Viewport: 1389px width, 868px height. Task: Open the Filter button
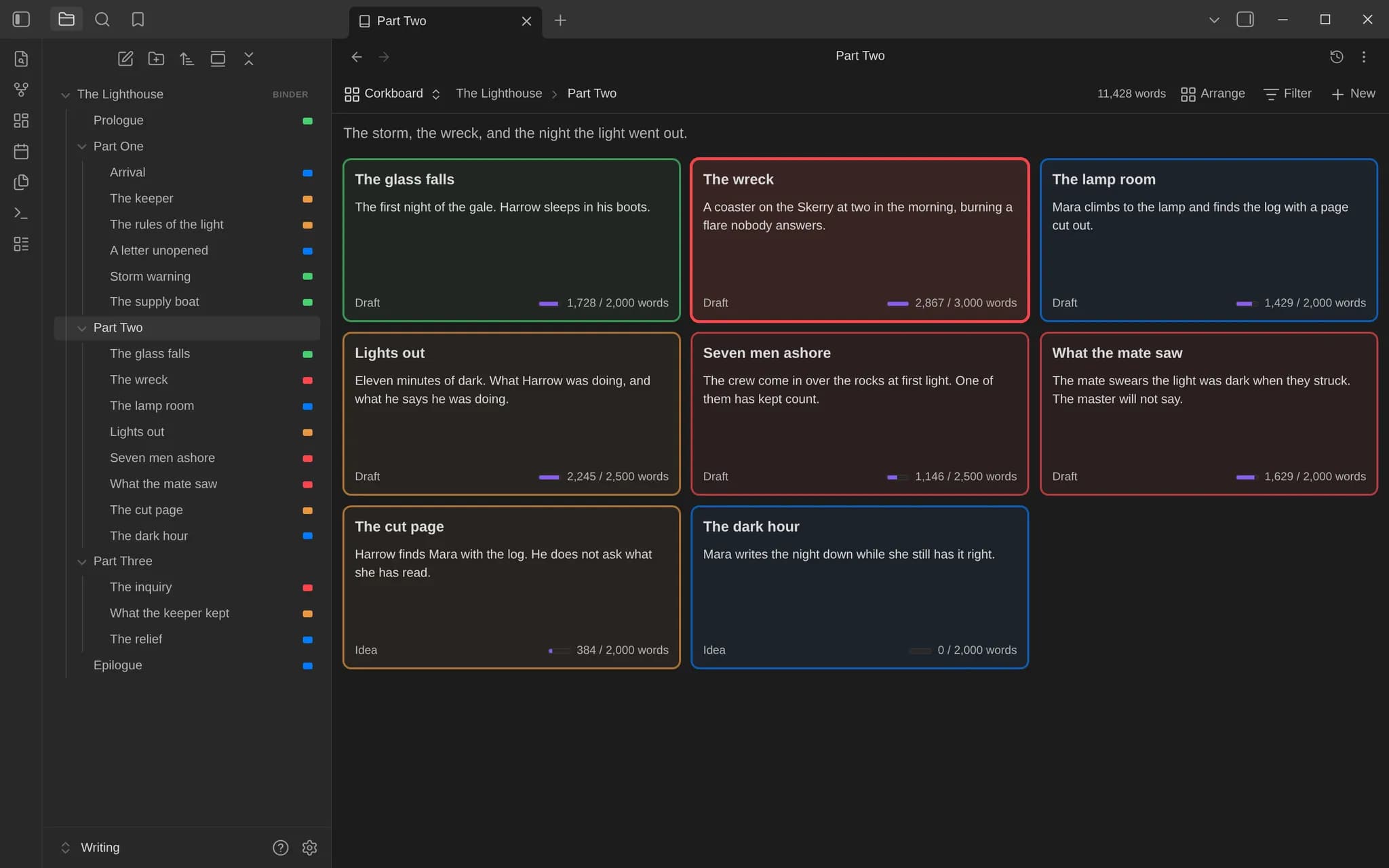[1287, 94]
